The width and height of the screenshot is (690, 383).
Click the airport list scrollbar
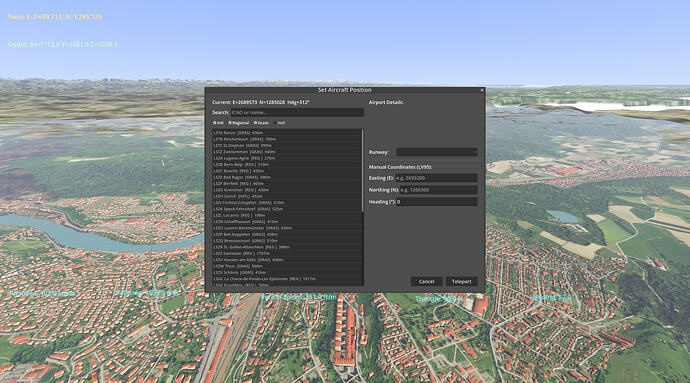363,171
